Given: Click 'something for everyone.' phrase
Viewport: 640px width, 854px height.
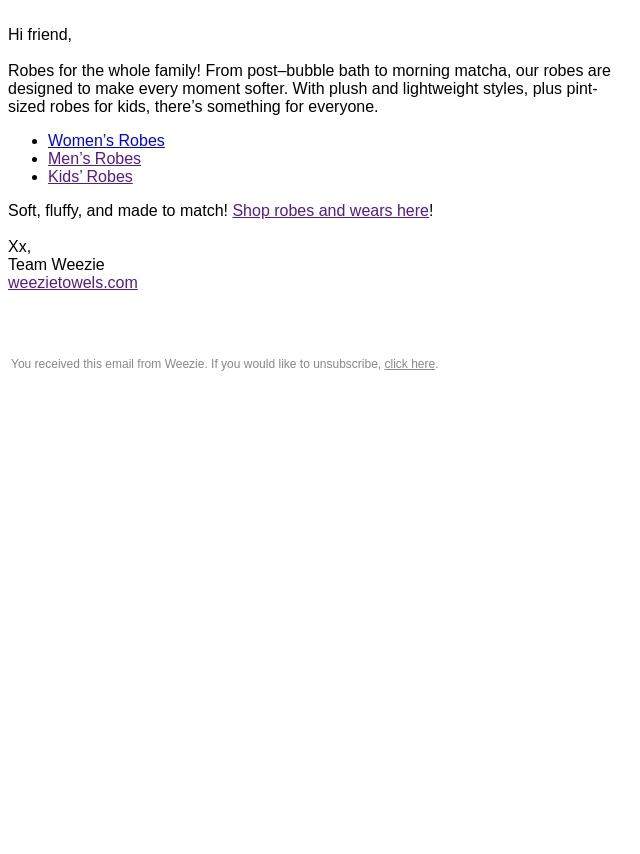Looking at the screenshot, I should pyautogui.click(x=292, y=107).
